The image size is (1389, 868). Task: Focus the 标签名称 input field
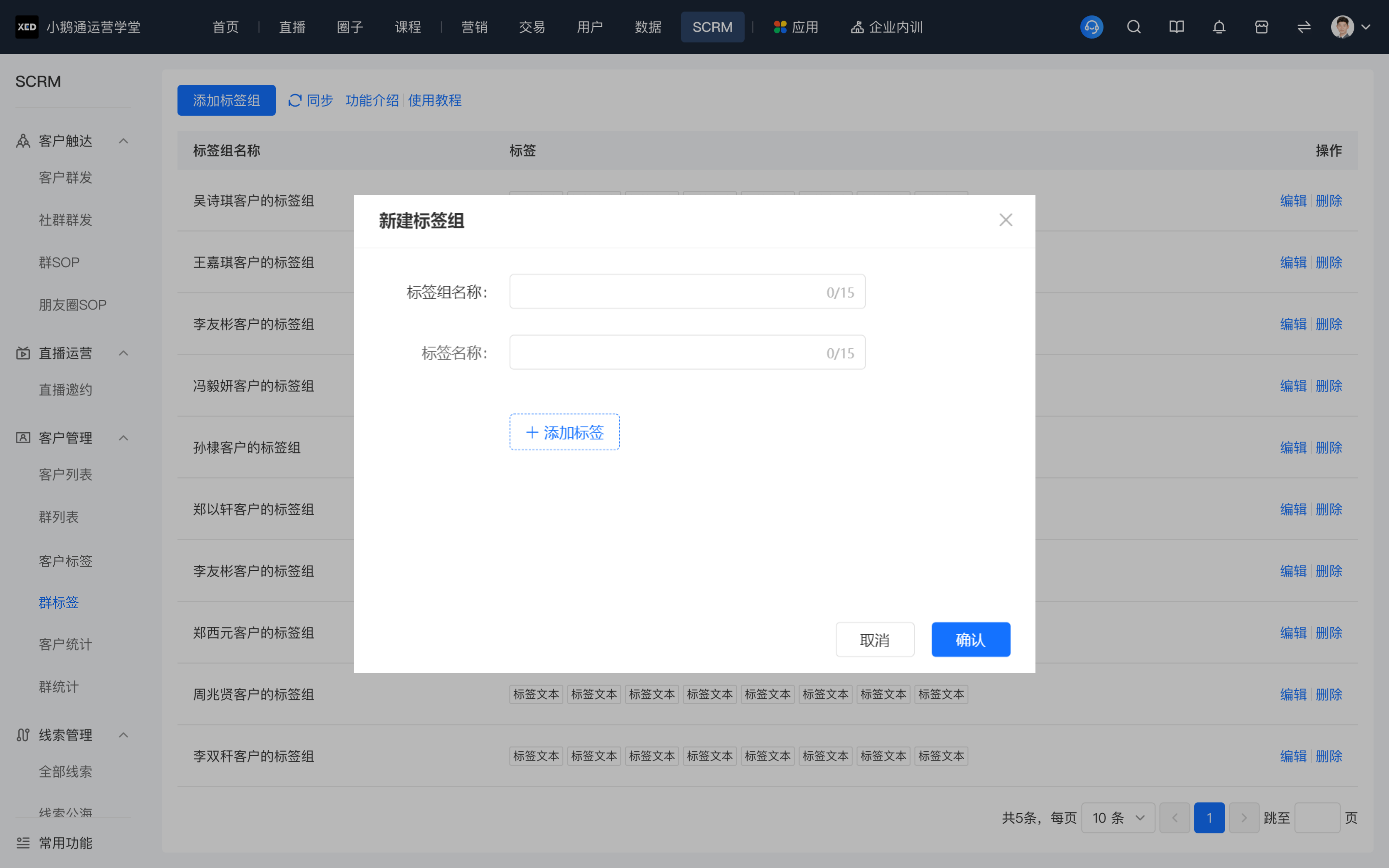point(687,353)
